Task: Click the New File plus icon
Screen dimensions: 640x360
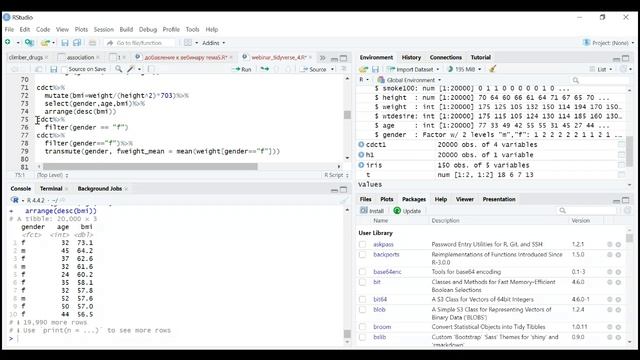Action: tap(8, 42)
